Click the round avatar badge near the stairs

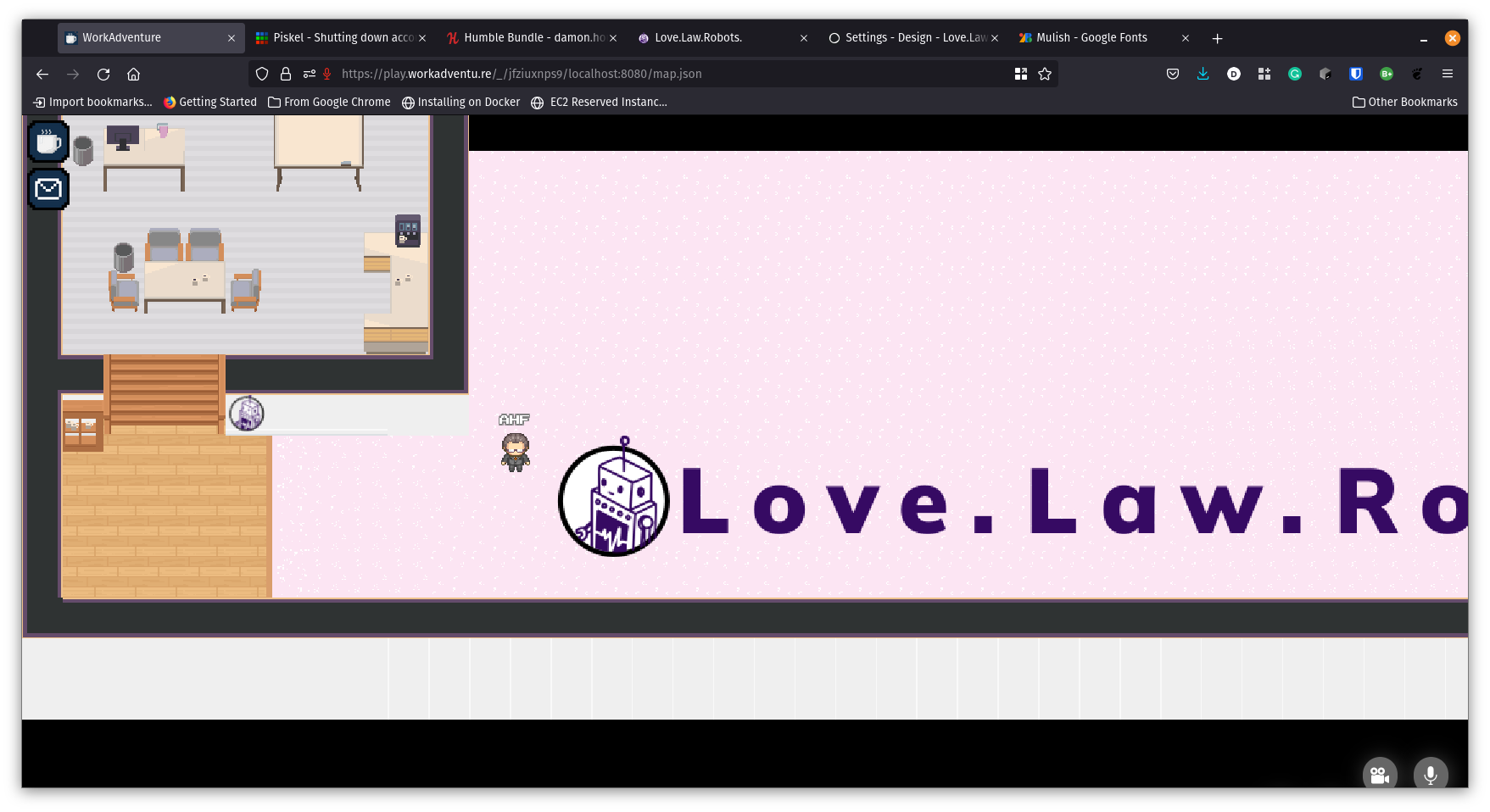coord(247,414)
